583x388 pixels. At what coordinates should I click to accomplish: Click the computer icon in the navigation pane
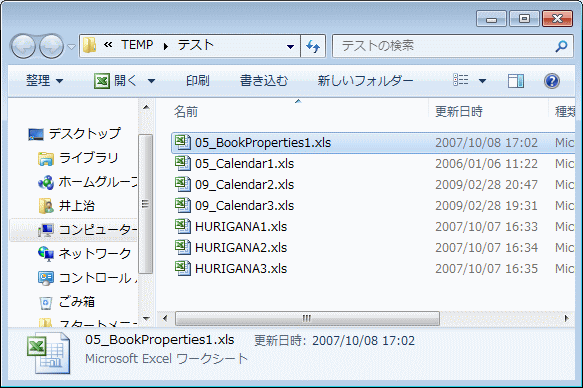pyautogui.click(x=46, y=230)
